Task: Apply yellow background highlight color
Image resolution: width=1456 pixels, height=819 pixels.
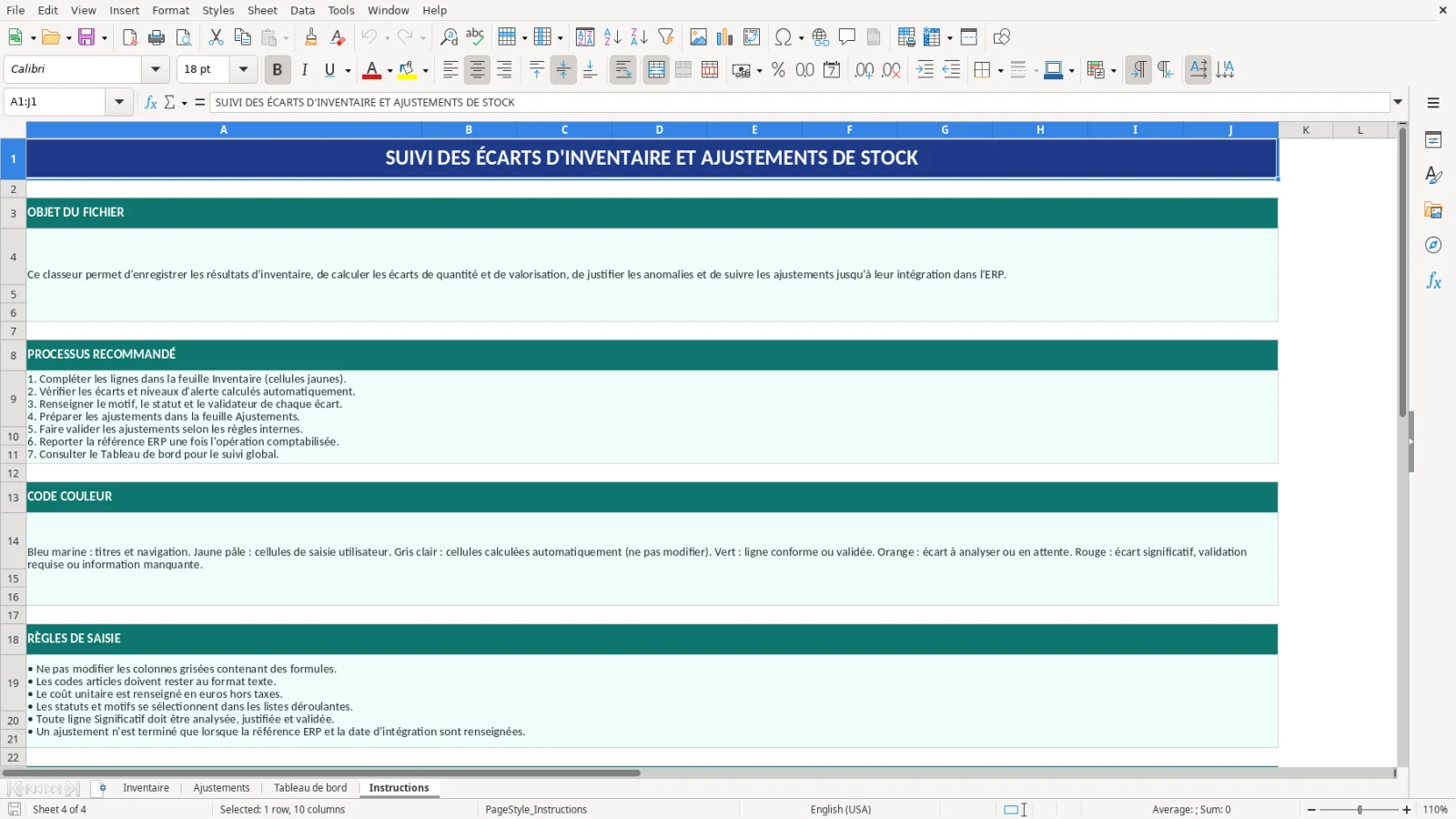Action: (407, 70)
